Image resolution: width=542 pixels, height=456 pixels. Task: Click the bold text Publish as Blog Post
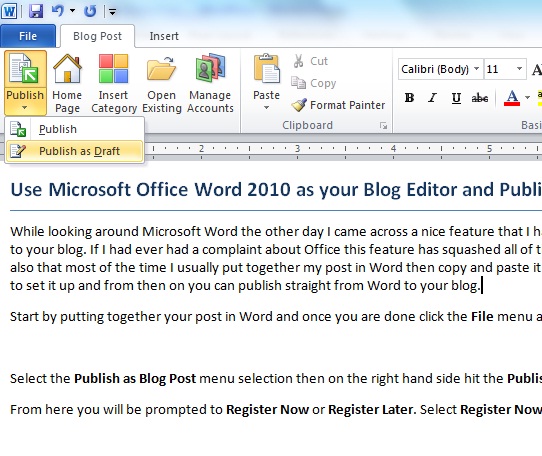pyautogui.click(x=135, y=379)
